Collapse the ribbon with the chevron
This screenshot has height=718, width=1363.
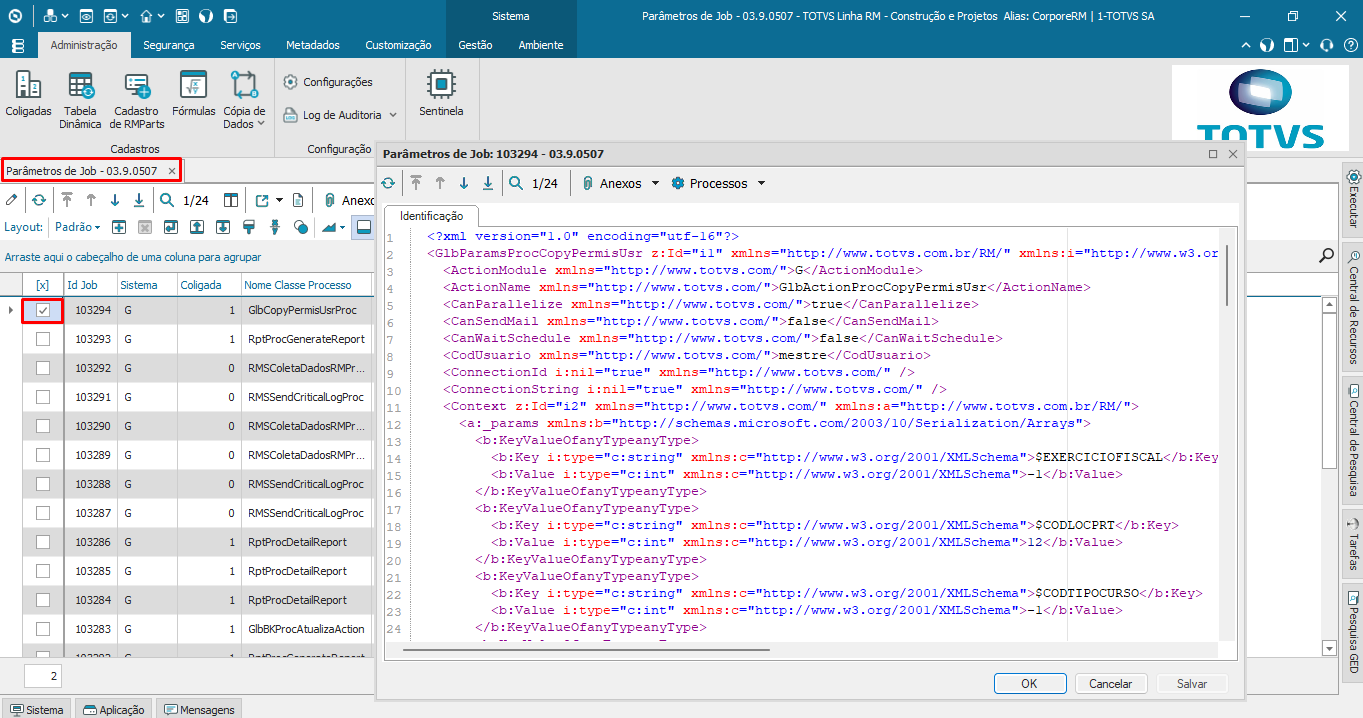[1246, 45]
